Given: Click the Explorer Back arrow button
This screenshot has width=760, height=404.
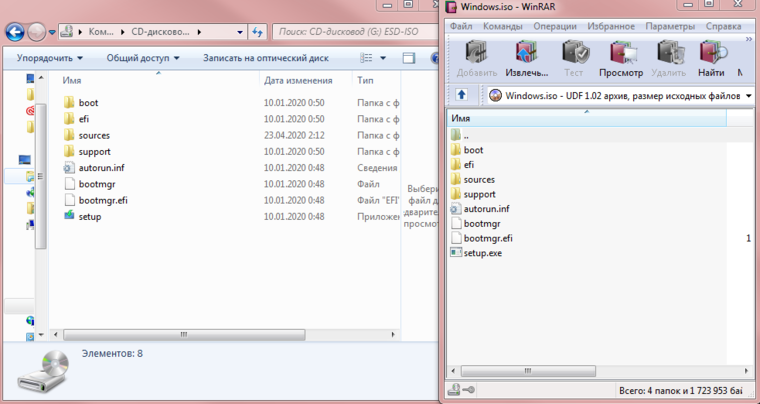Looking at the screenshot, I should pyautogui.click(x=15, y=32).
